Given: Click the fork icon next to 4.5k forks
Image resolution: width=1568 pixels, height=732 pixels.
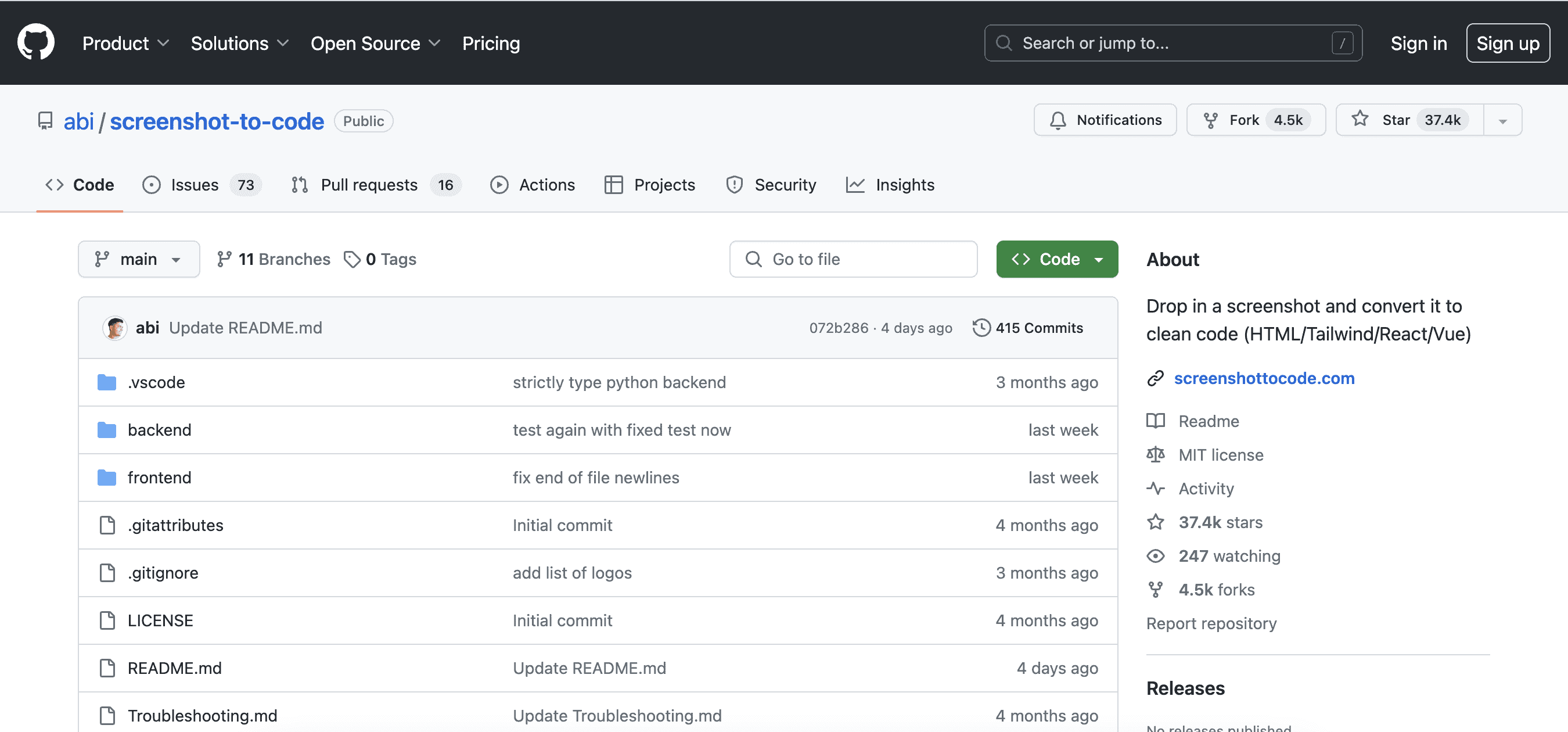Looking at the screenshot, I should (1155, 590).
